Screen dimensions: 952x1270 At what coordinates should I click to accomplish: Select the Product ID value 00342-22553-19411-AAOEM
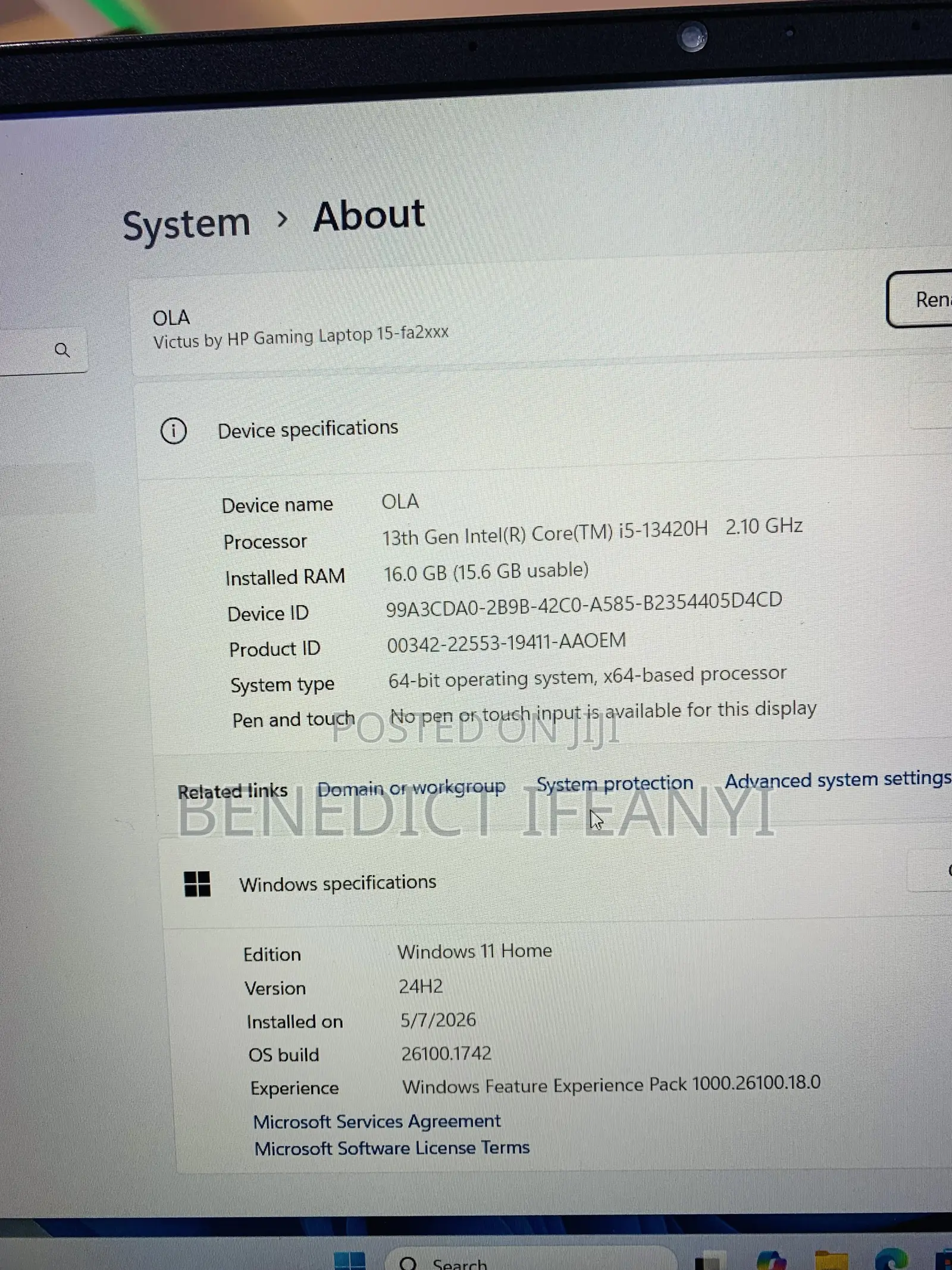pos(506,643)
